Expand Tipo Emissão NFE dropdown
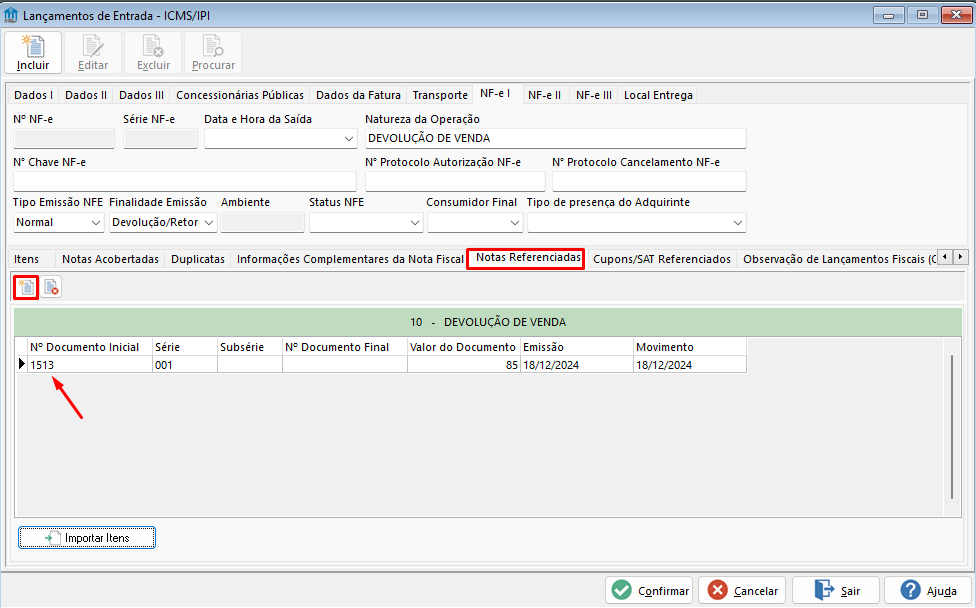Viewport: 976px width, 608px height. (x=96, y=223)
